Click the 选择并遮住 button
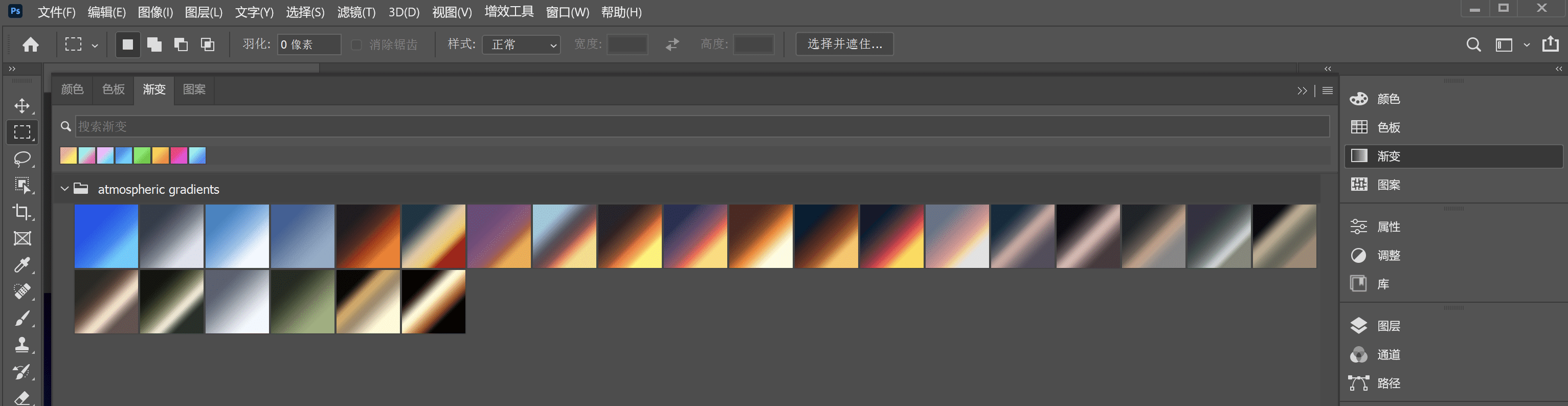 coord(844,44)
